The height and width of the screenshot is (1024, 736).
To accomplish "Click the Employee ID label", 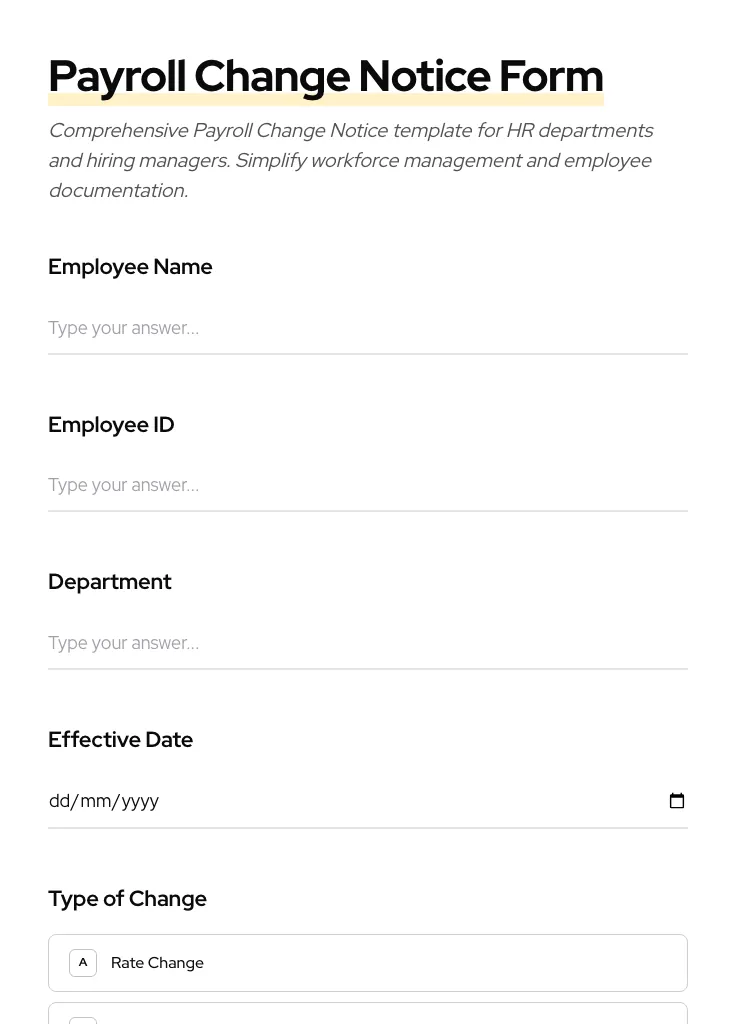I will [111, 424].
